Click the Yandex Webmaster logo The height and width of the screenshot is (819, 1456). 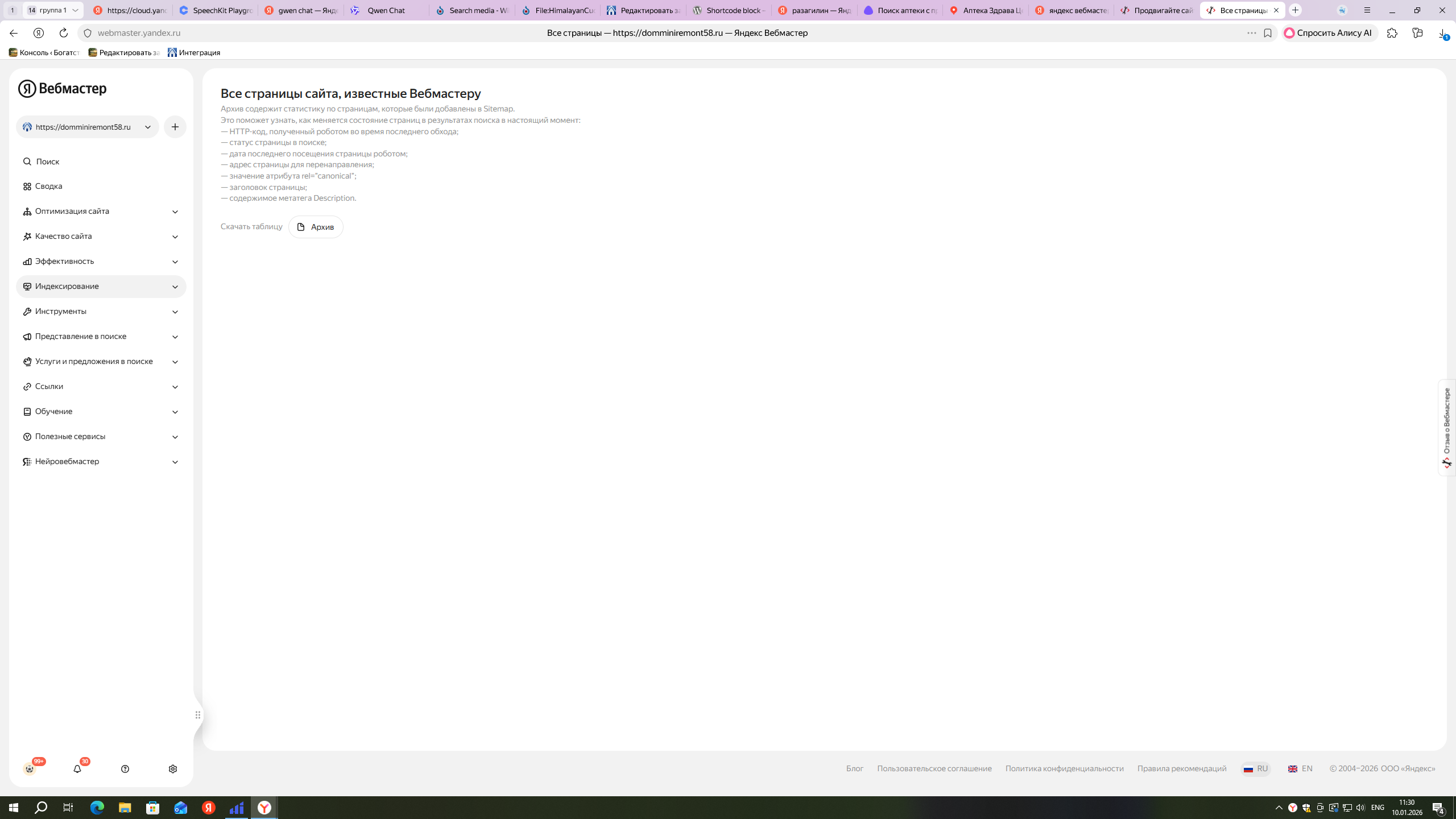(x=63, y=89)
